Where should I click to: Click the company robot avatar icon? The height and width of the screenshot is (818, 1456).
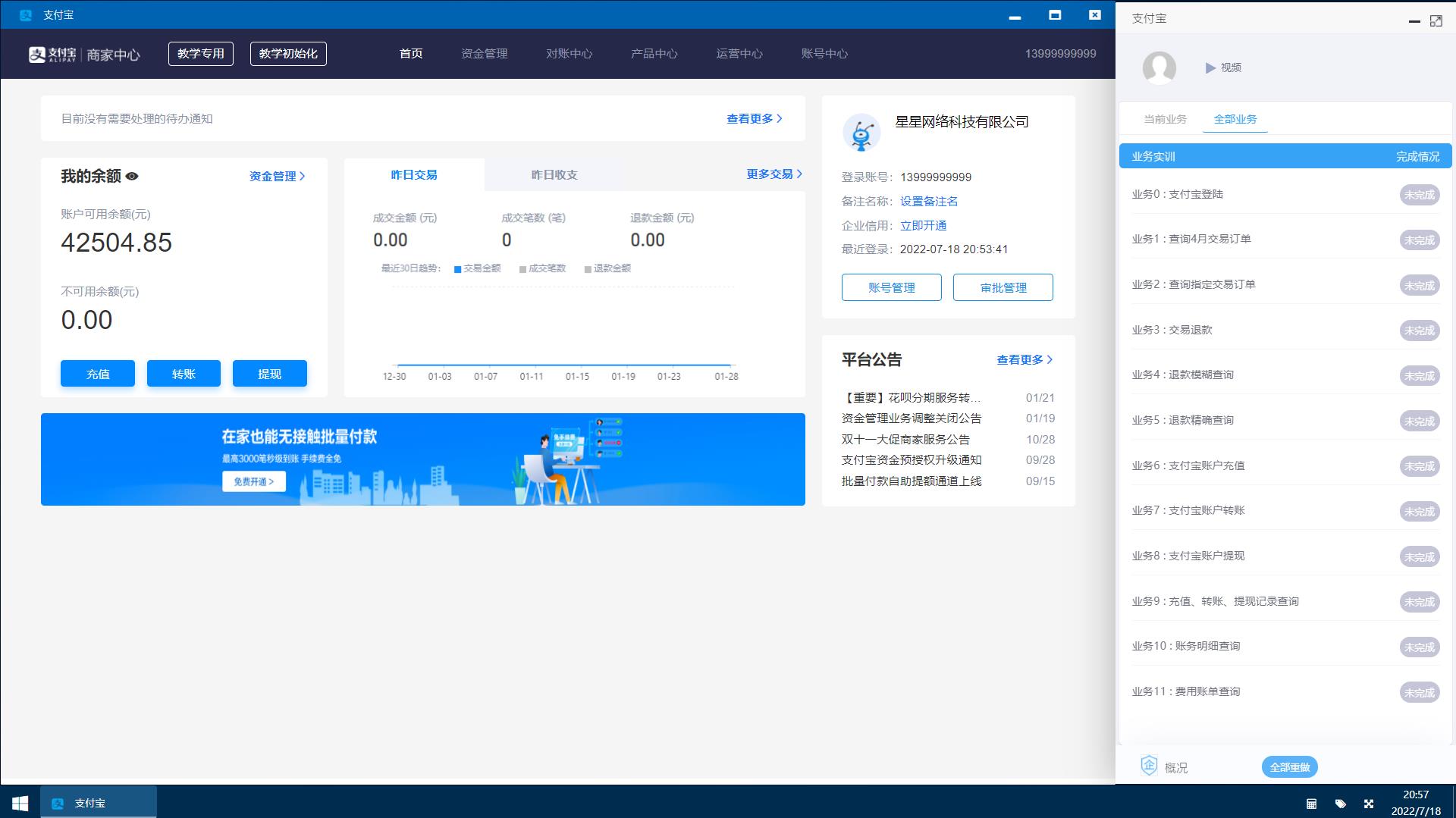pos(861,133)
